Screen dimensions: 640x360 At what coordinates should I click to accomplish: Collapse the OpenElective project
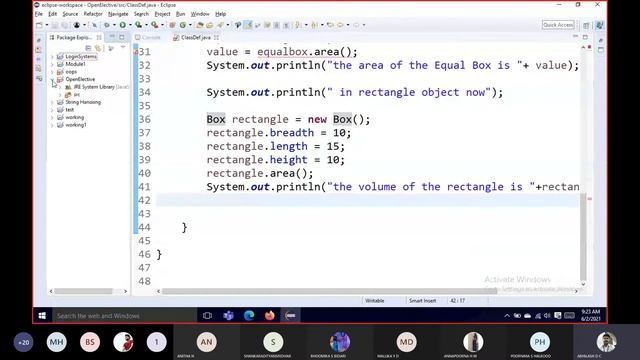tap(52, 80)
